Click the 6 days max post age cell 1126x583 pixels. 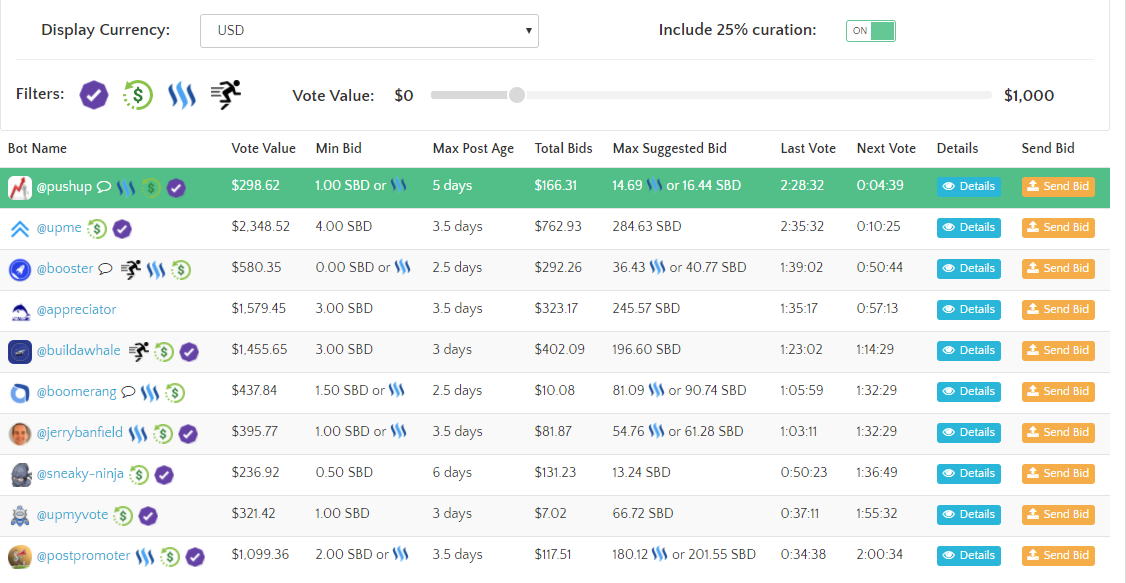pos(452,472)
